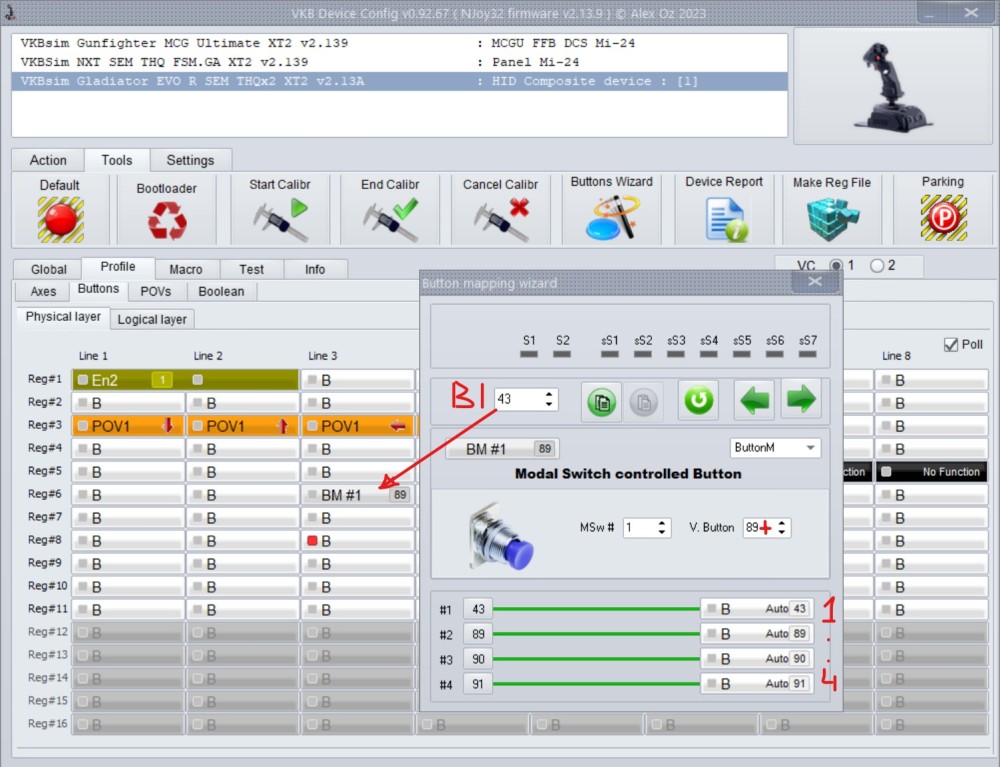1000x767 pixels.
Task: Go to previous button with green left arrow
Action: pos(754,400)
